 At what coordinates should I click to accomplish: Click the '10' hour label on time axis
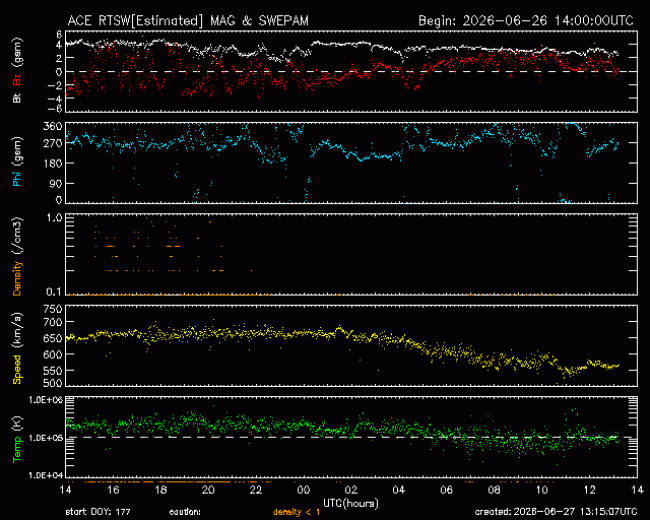point(542,490)
